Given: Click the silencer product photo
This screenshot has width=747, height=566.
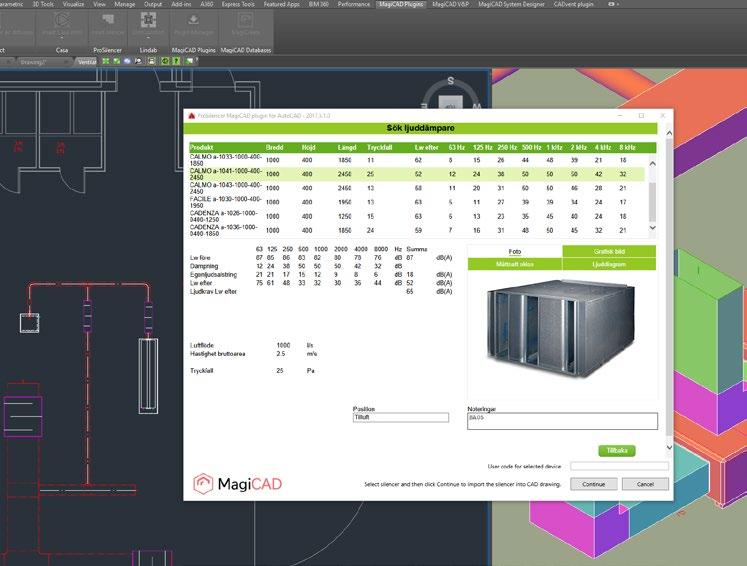Looking at the screenshot, I should (560, 329).
